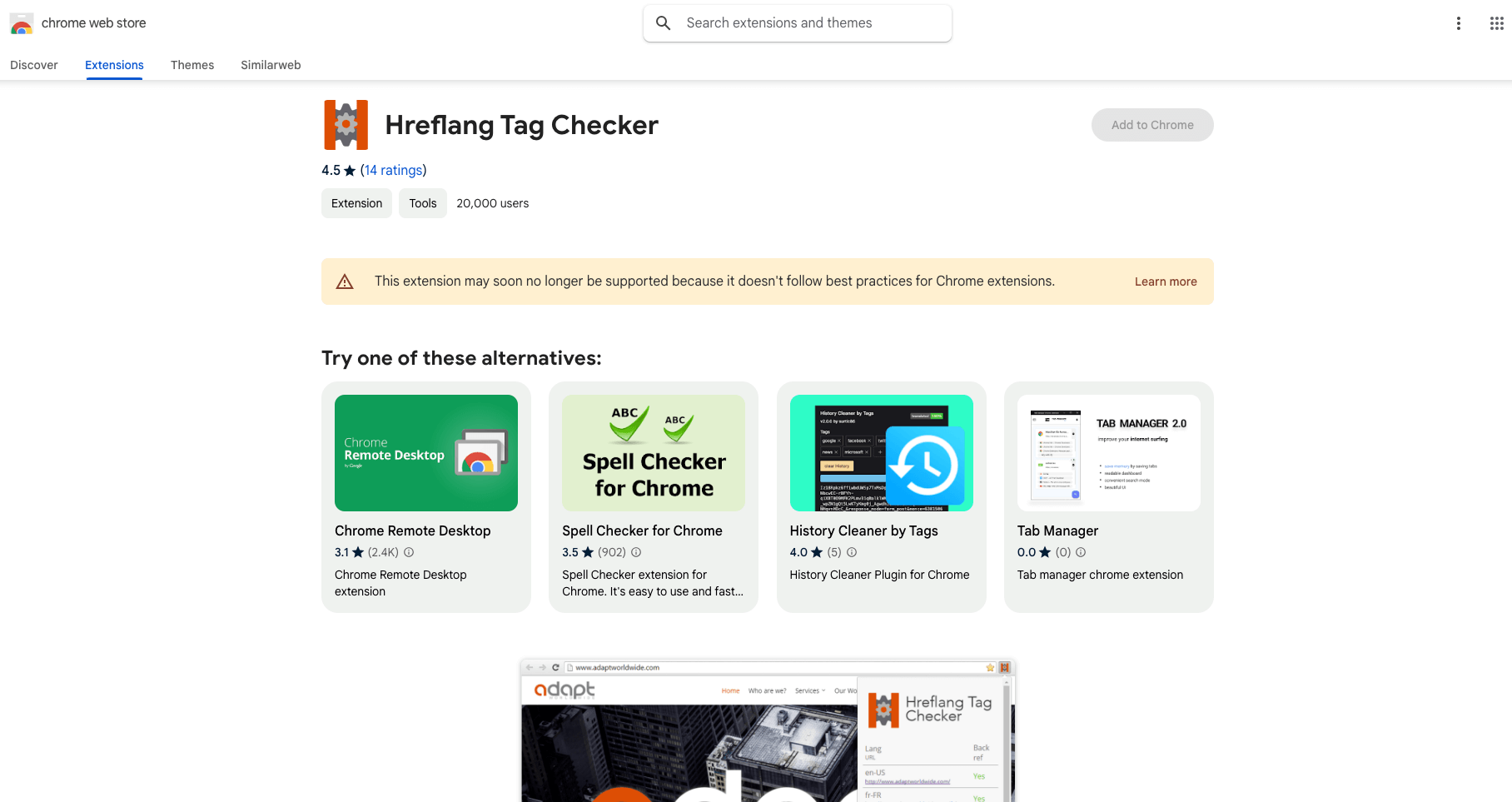Image resolution: width=1512 pixels, height=802 pixels.
Task: Open the Google apps grid icon
Action: (1496, 23)
